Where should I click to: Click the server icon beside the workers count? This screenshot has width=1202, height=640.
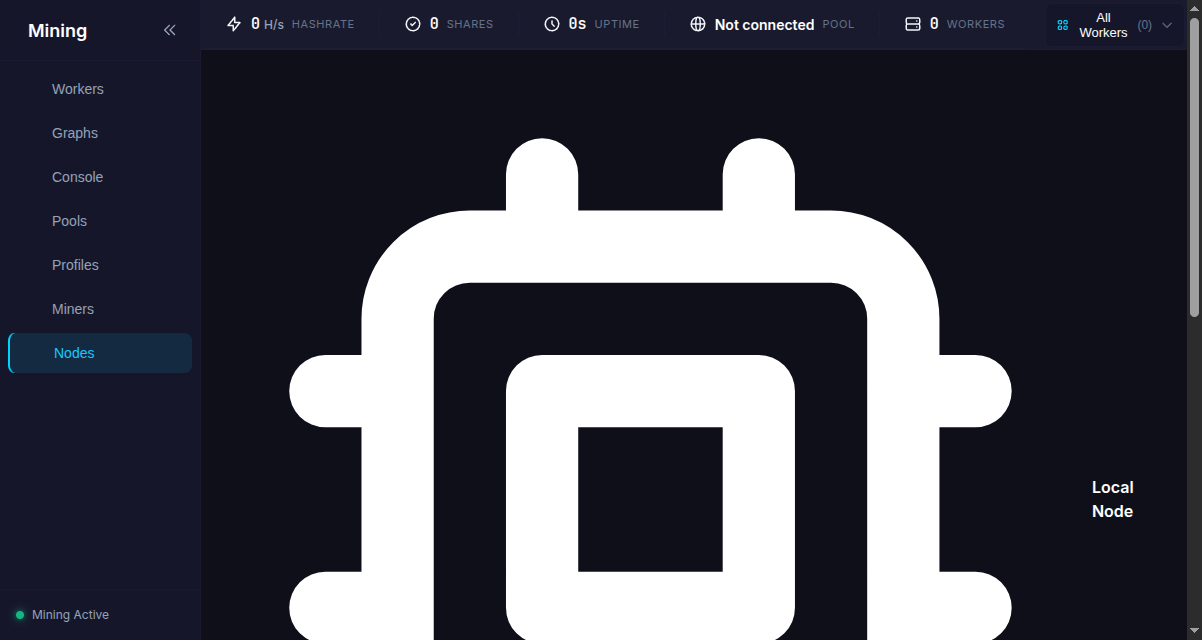[913, 24]
